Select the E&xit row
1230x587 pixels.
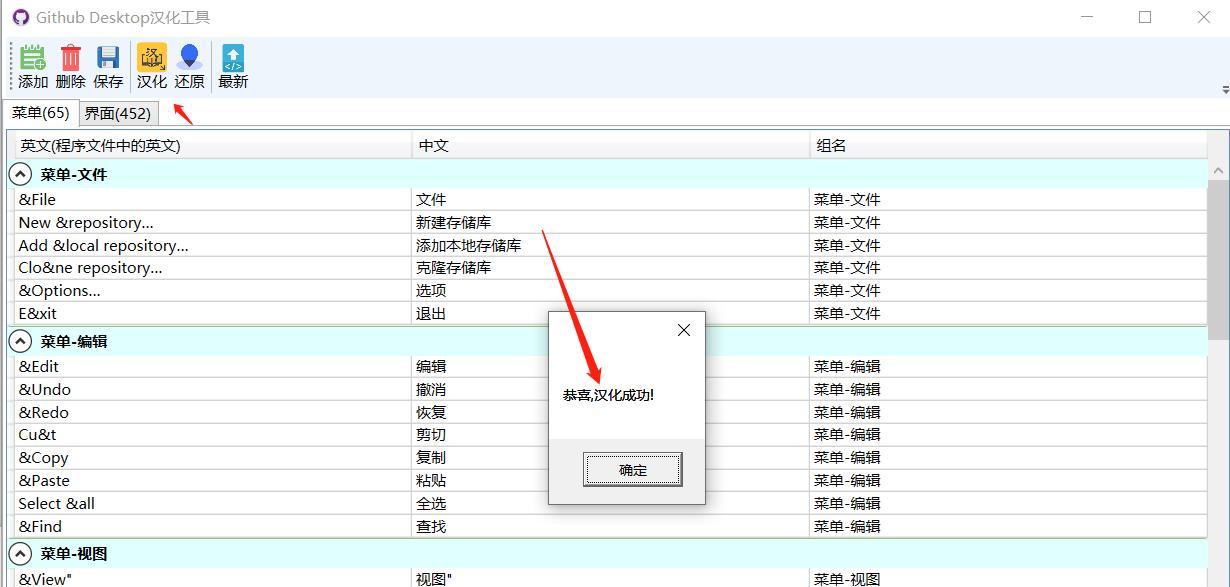tap(610, 313)
